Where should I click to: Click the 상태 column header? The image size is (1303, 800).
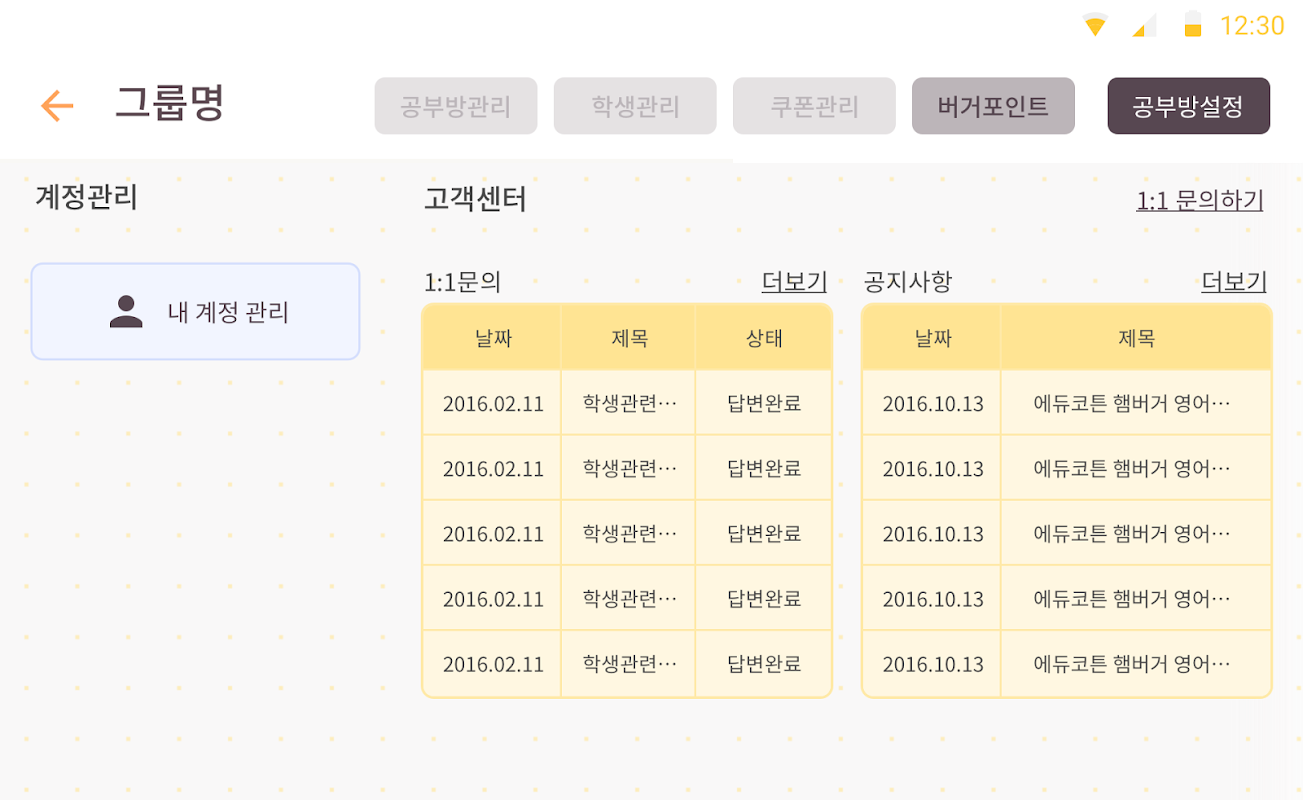point(763,338)
